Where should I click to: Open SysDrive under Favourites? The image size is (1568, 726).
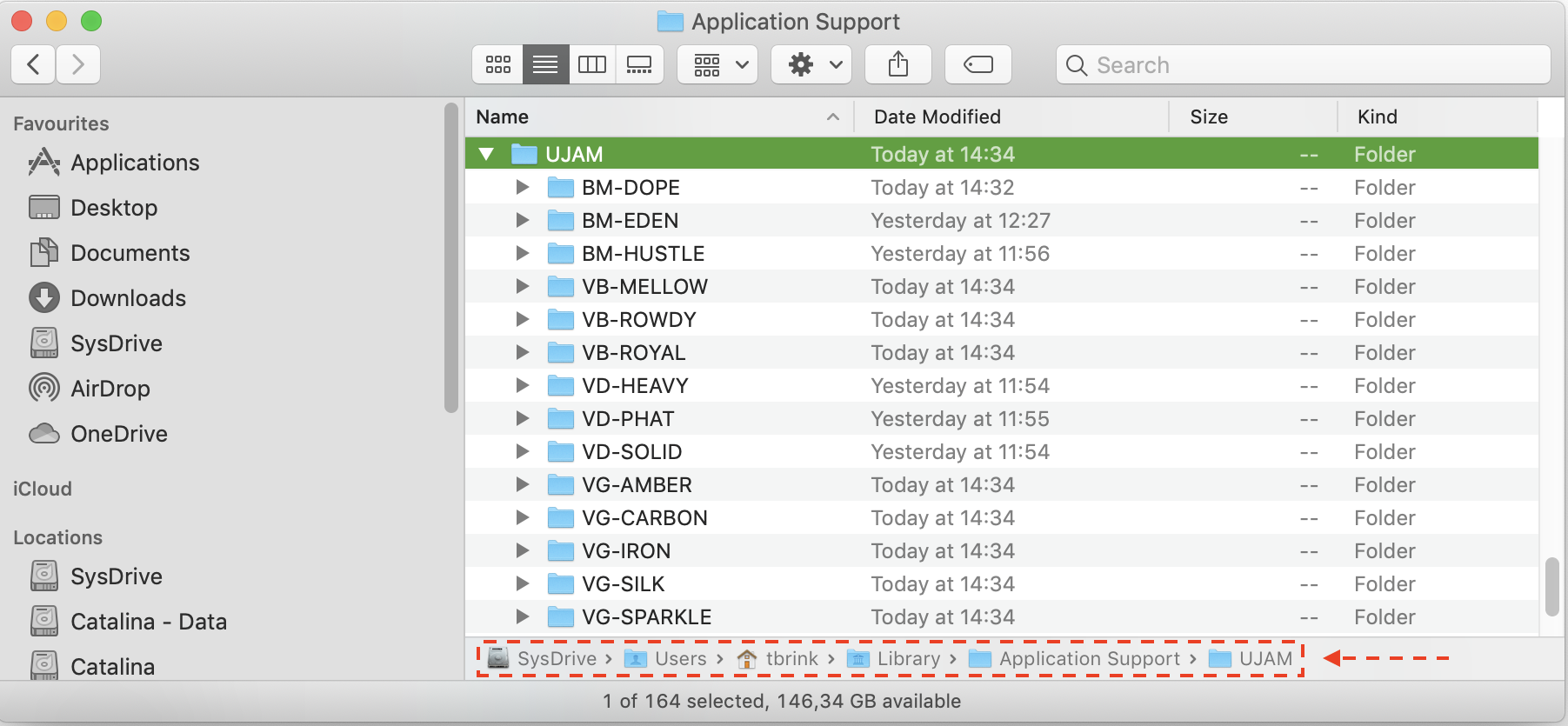tap(96, 343)
